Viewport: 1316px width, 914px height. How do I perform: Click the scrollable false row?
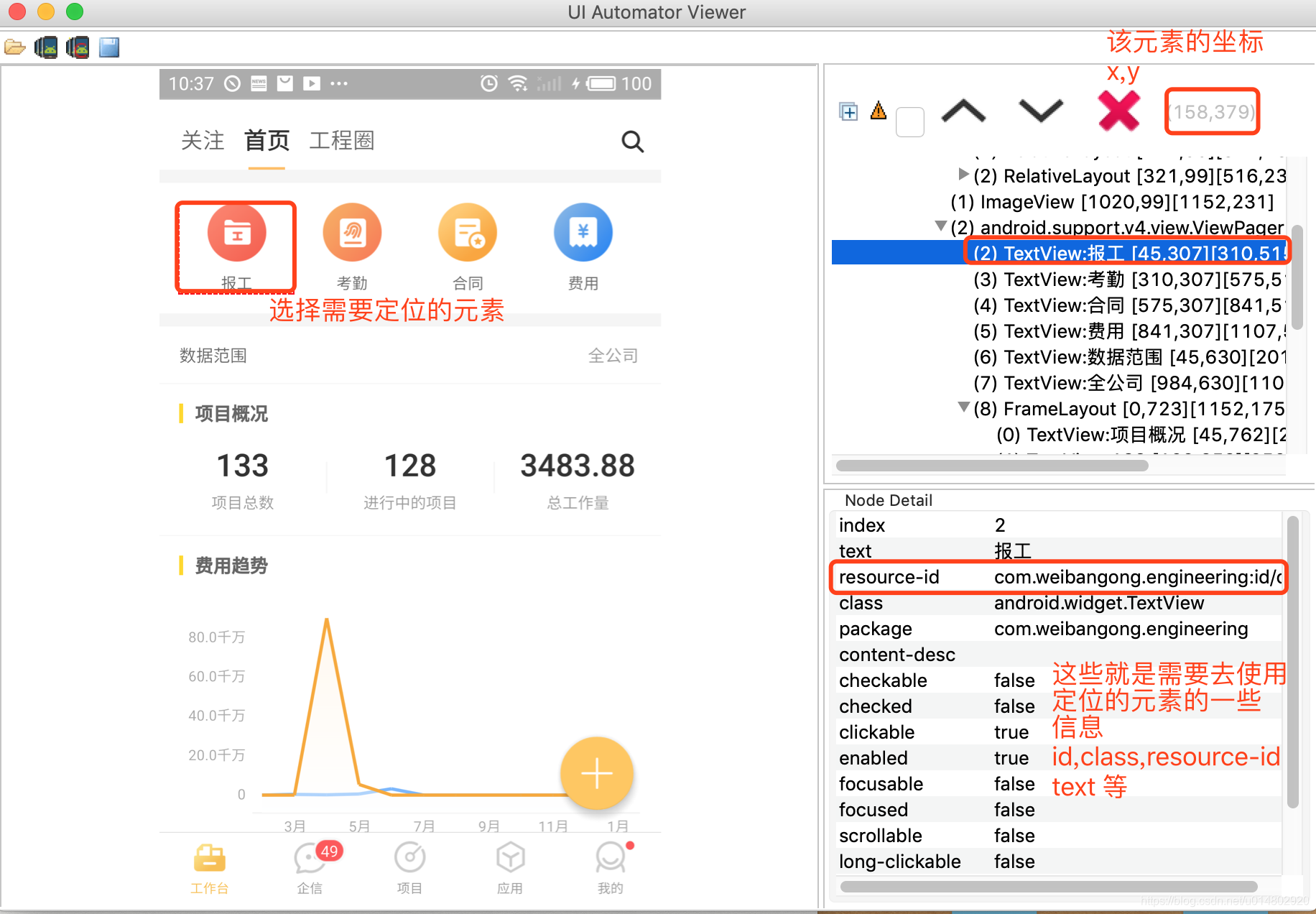(1059, 836)
